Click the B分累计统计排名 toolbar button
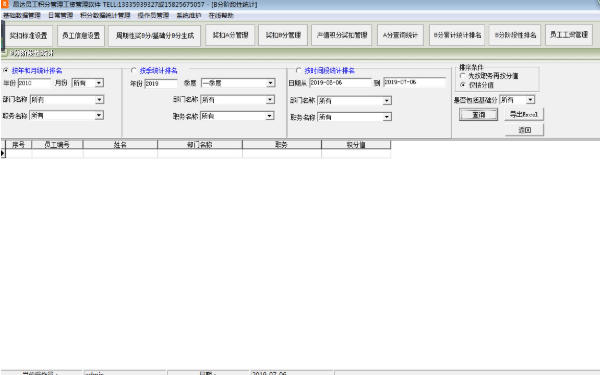The height and width of the screenshot is (375, 600). tap(457, 35)
